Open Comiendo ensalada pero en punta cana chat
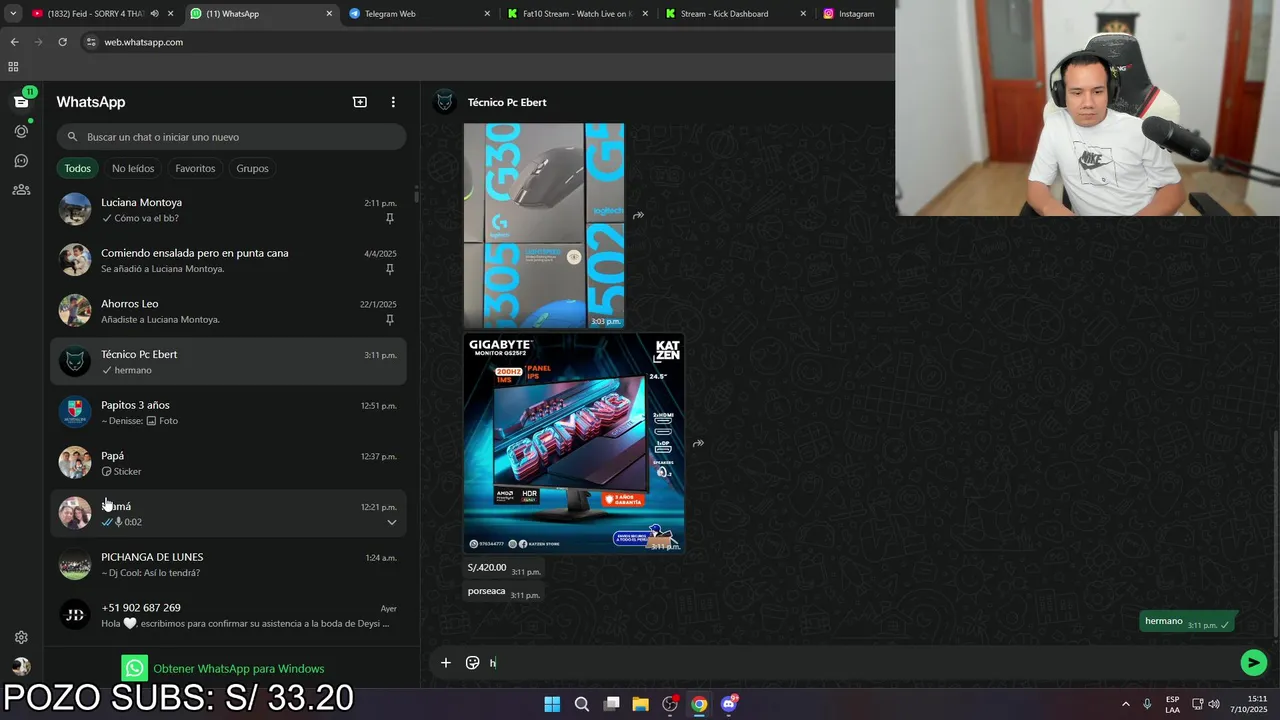Screen dimensions: 1280x720 click(228, 260)
